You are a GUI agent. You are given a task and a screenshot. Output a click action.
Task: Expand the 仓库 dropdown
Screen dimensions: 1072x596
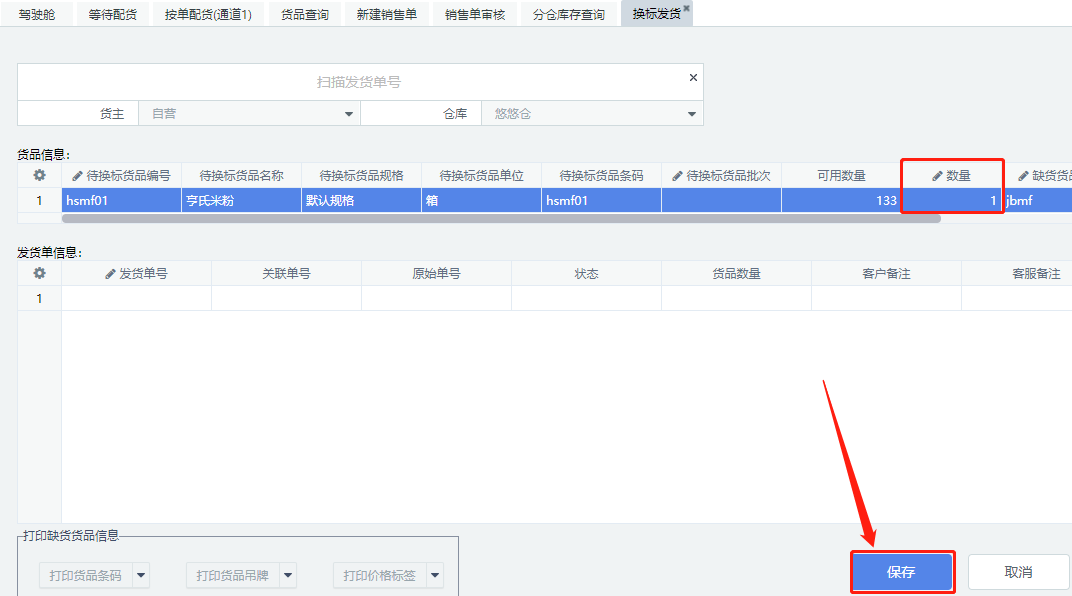coord(691,114)
